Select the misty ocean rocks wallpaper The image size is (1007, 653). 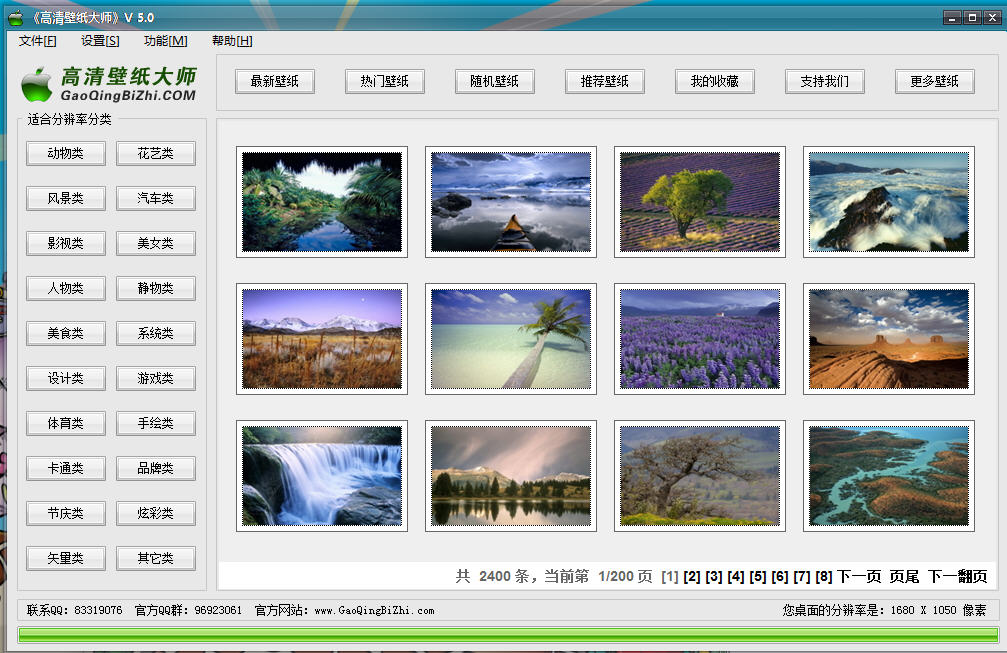click(888, 202)
